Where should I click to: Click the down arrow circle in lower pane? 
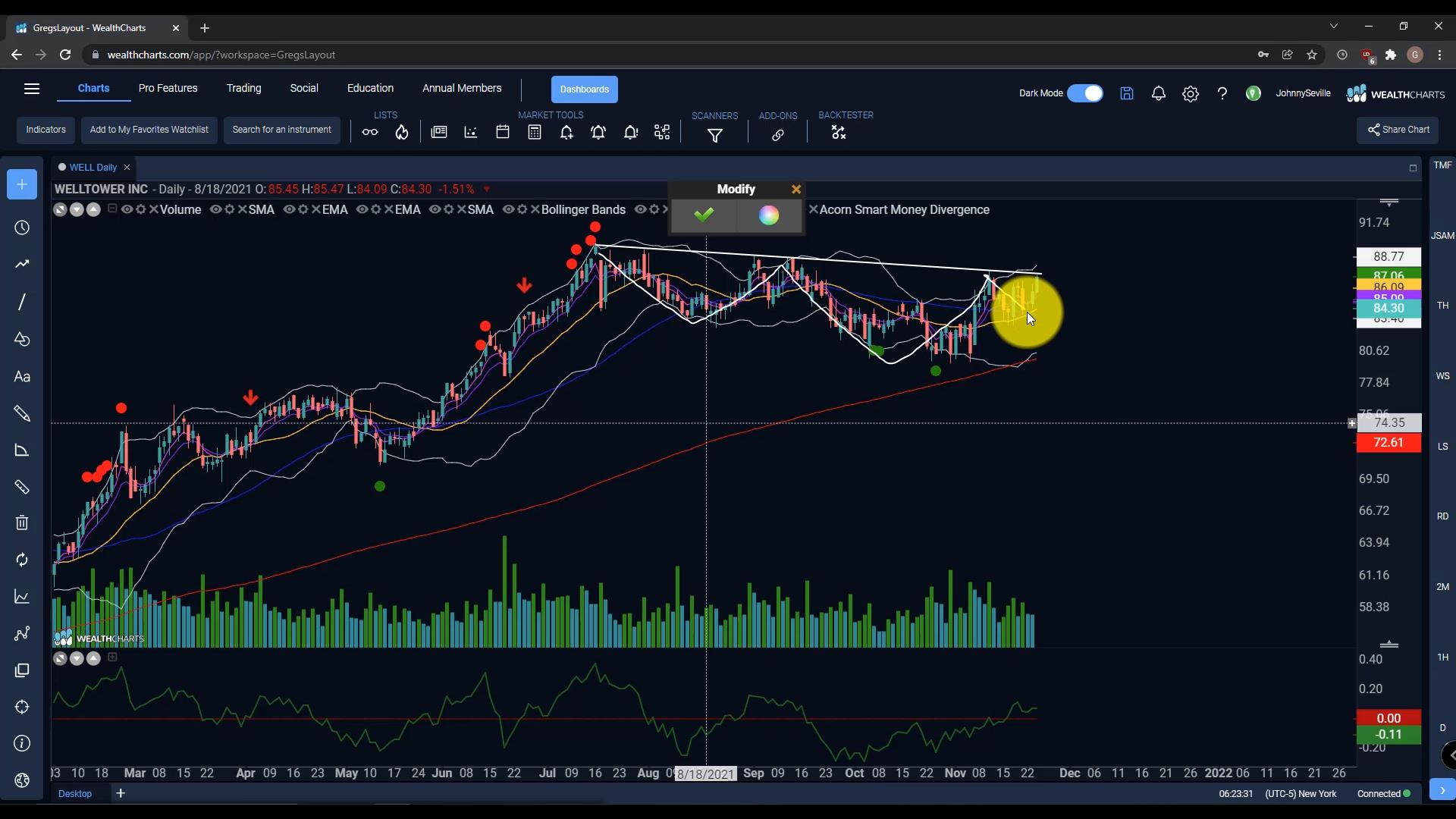77,659
